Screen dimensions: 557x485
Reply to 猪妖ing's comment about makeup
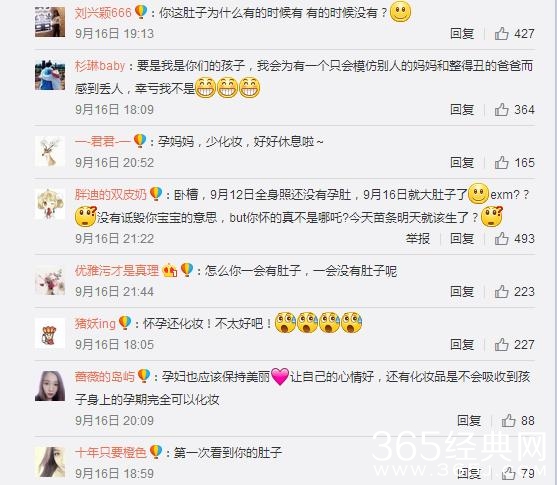[462, 344]
